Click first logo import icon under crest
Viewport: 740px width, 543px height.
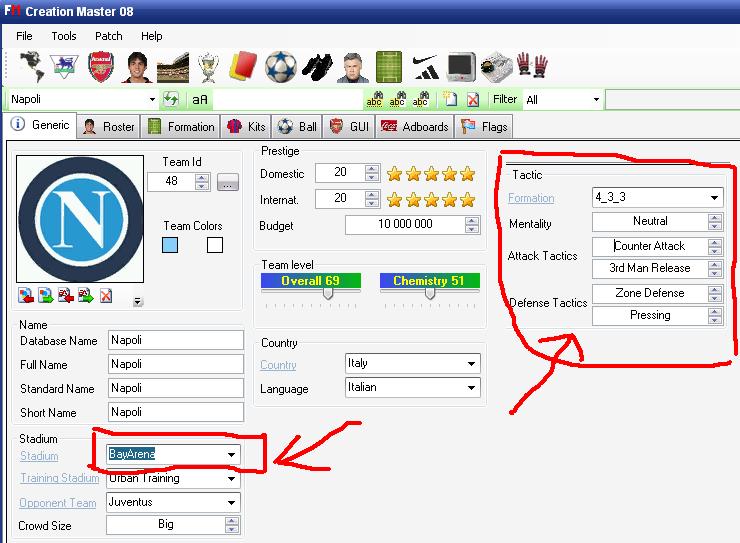(26, 296)
